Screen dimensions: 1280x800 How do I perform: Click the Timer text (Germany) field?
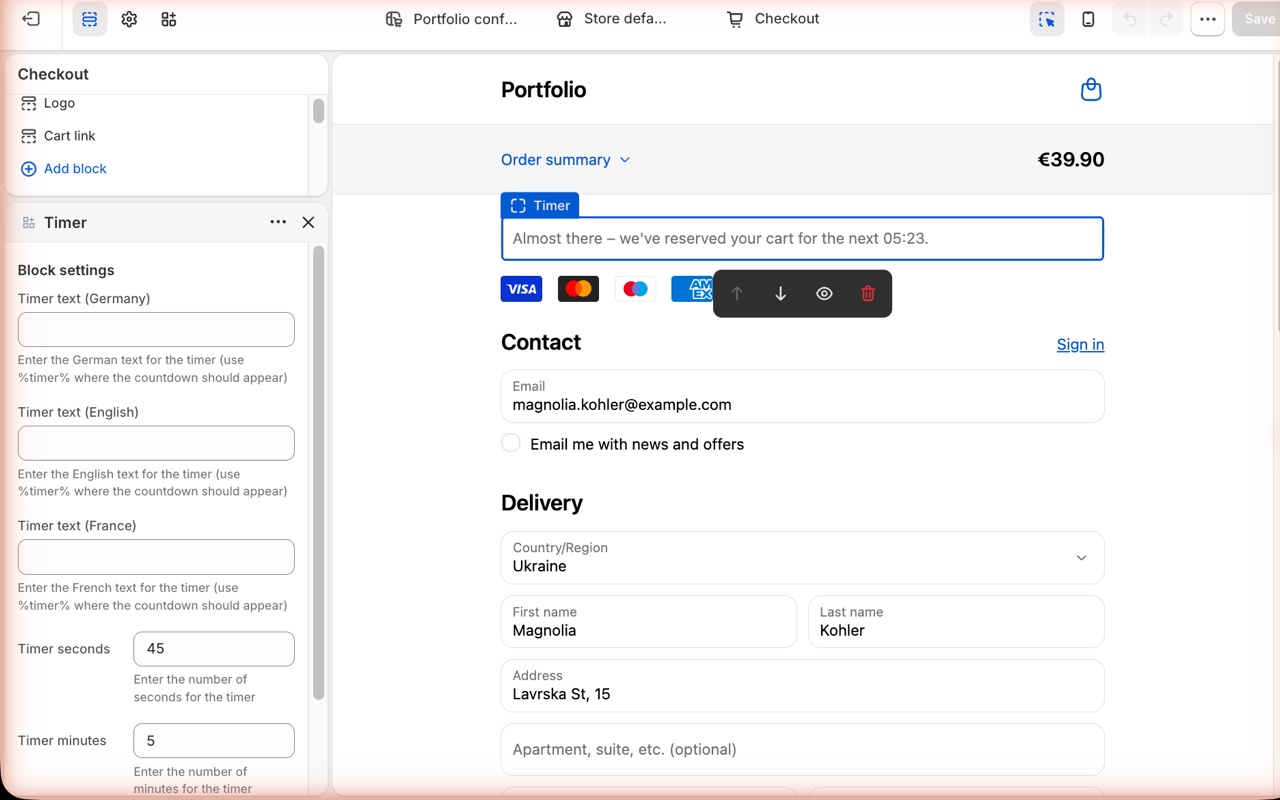tap(156, 330)
